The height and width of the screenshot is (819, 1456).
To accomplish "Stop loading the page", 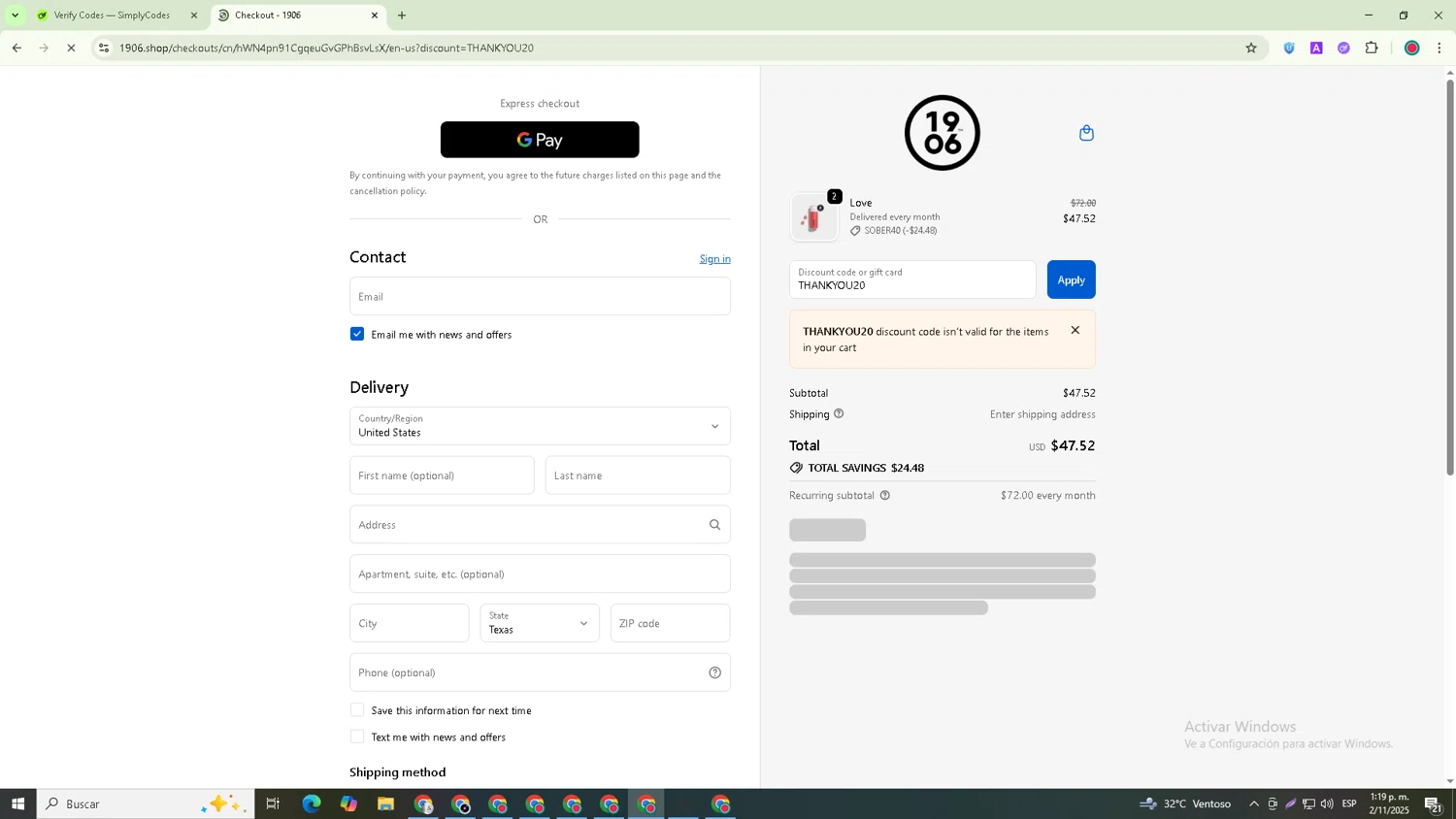I will (x=71, y=48).
